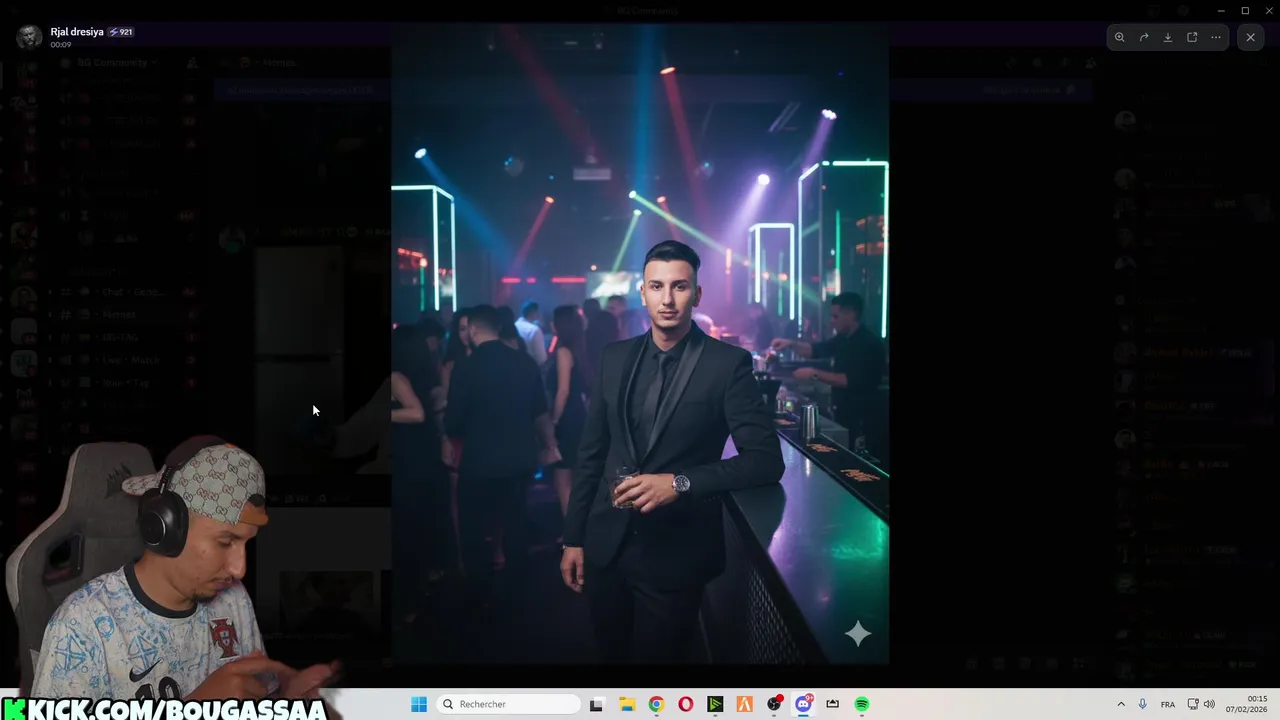Show hidden system tray icons
The width and height of the screenshot is (1280, 720).
pos(1121,704)
